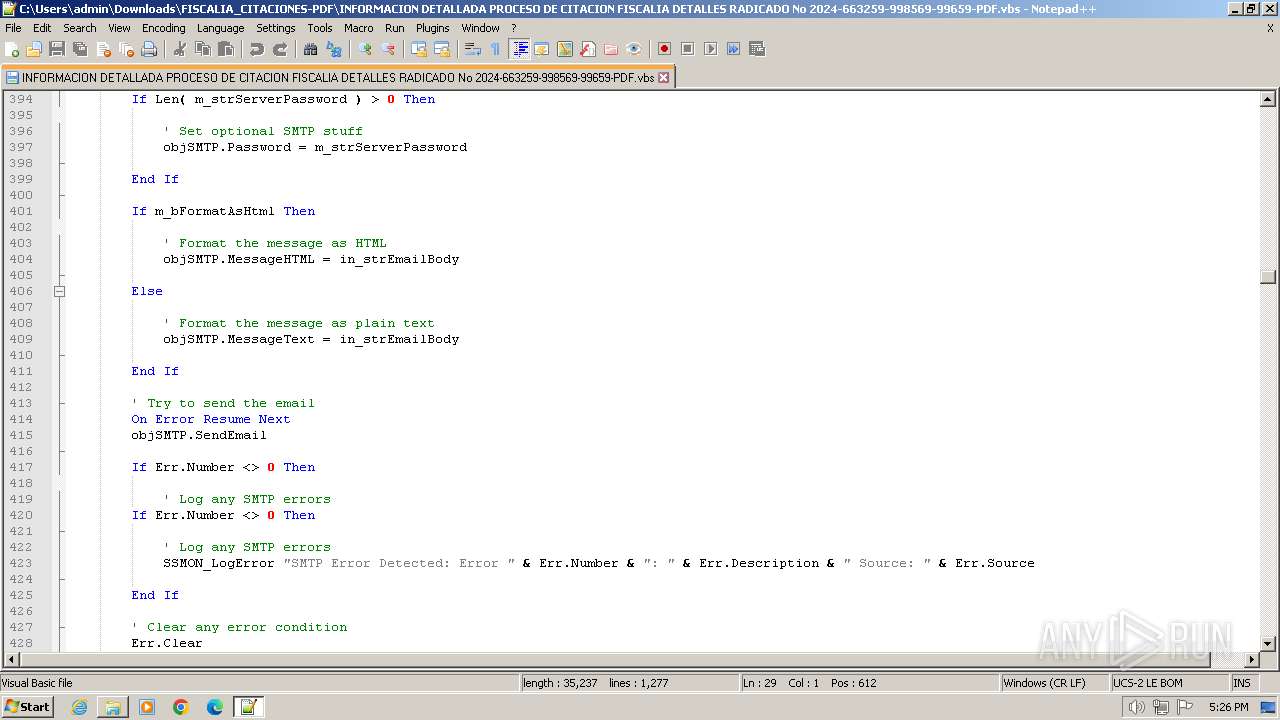Click the Cut scissors icon

(x=180, y=49)
